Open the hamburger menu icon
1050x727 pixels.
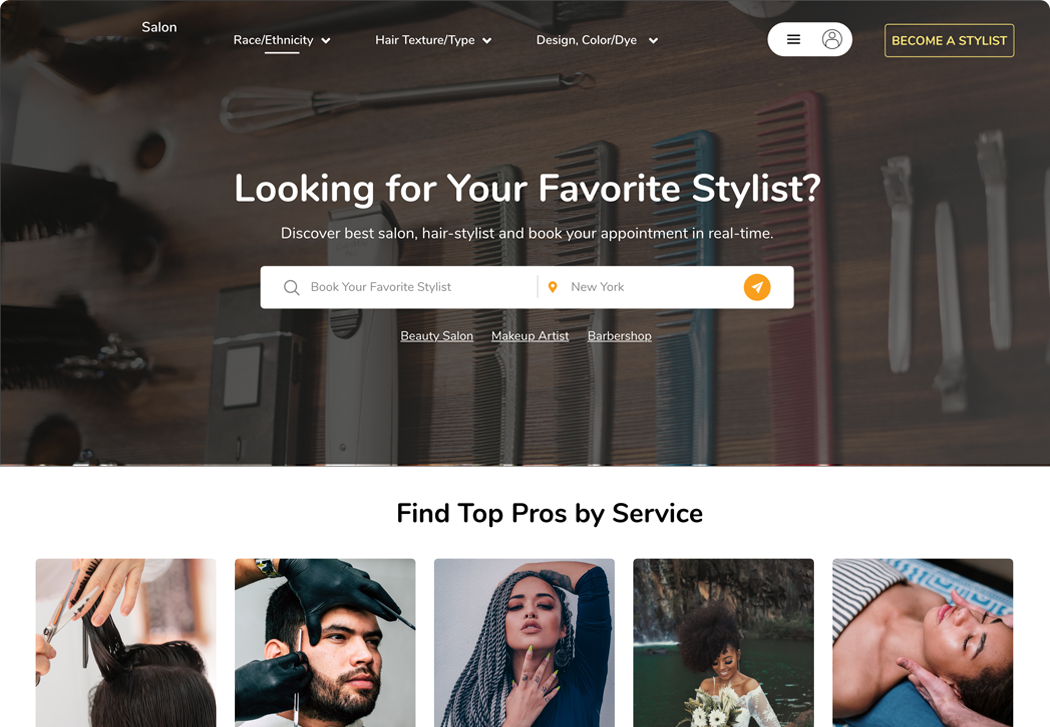(794, 39)
